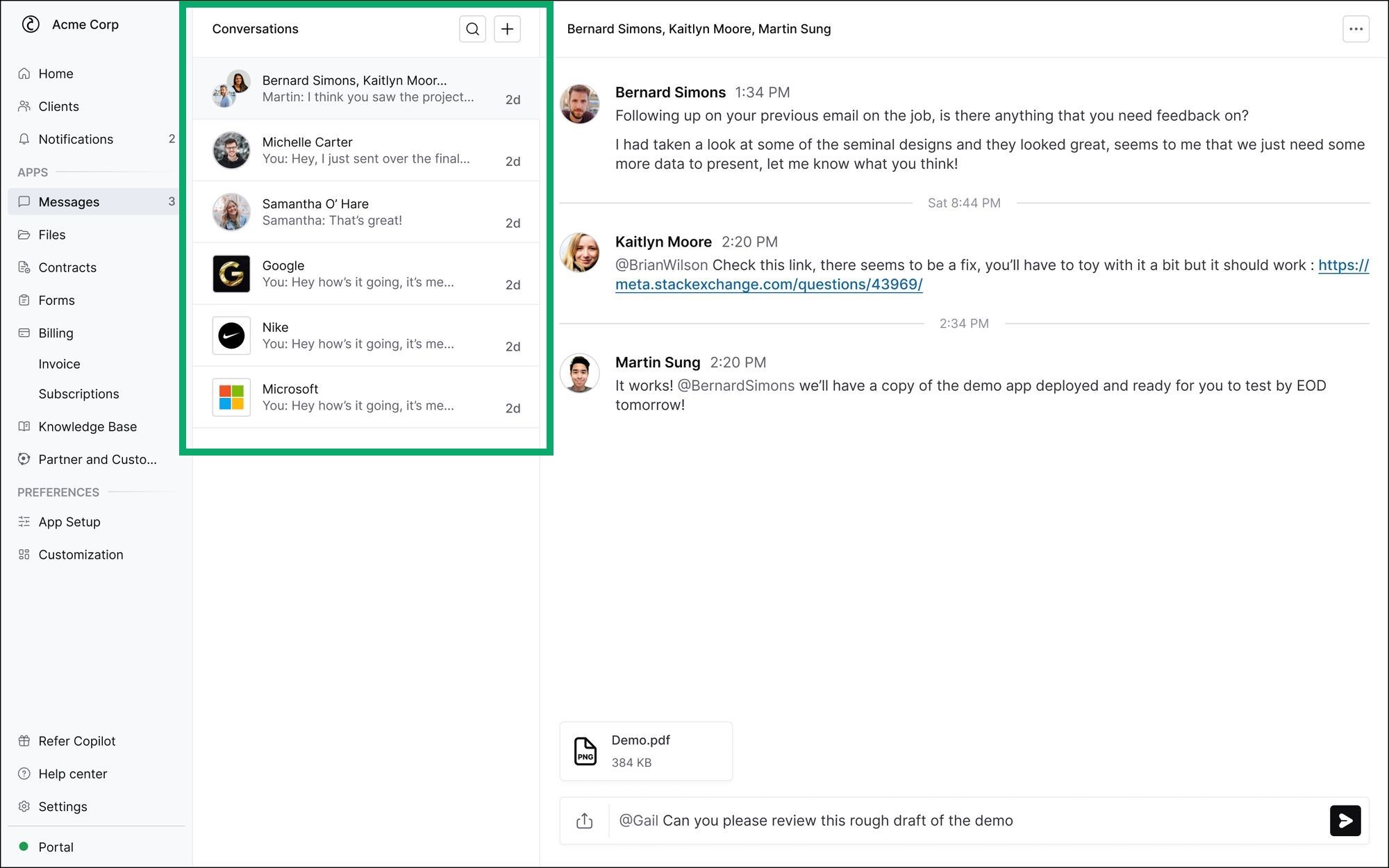The width and height of the screenshot is (1389, 868).
Task: Click the @BernardSimons mention
Action: (735, 386)
